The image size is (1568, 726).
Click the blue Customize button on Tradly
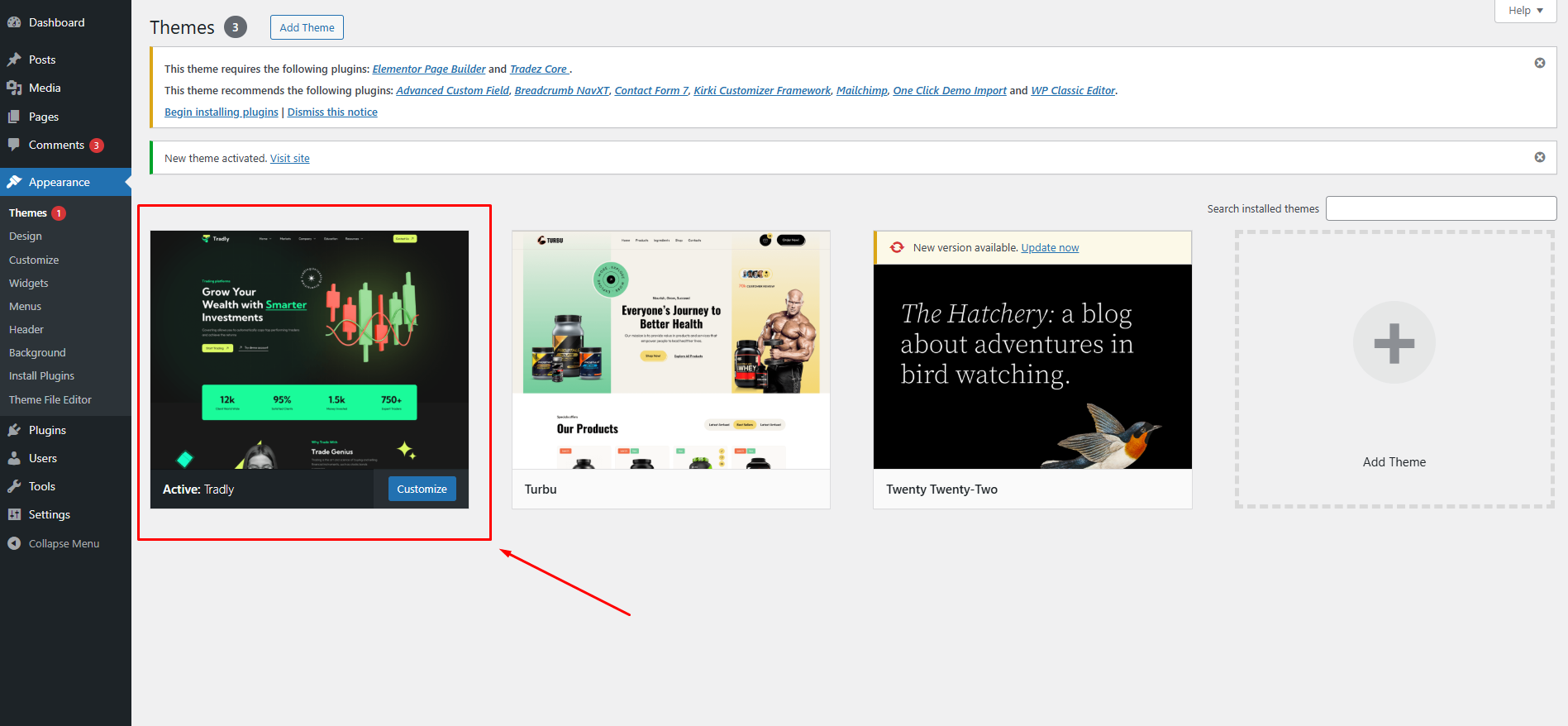click(422, 489)
